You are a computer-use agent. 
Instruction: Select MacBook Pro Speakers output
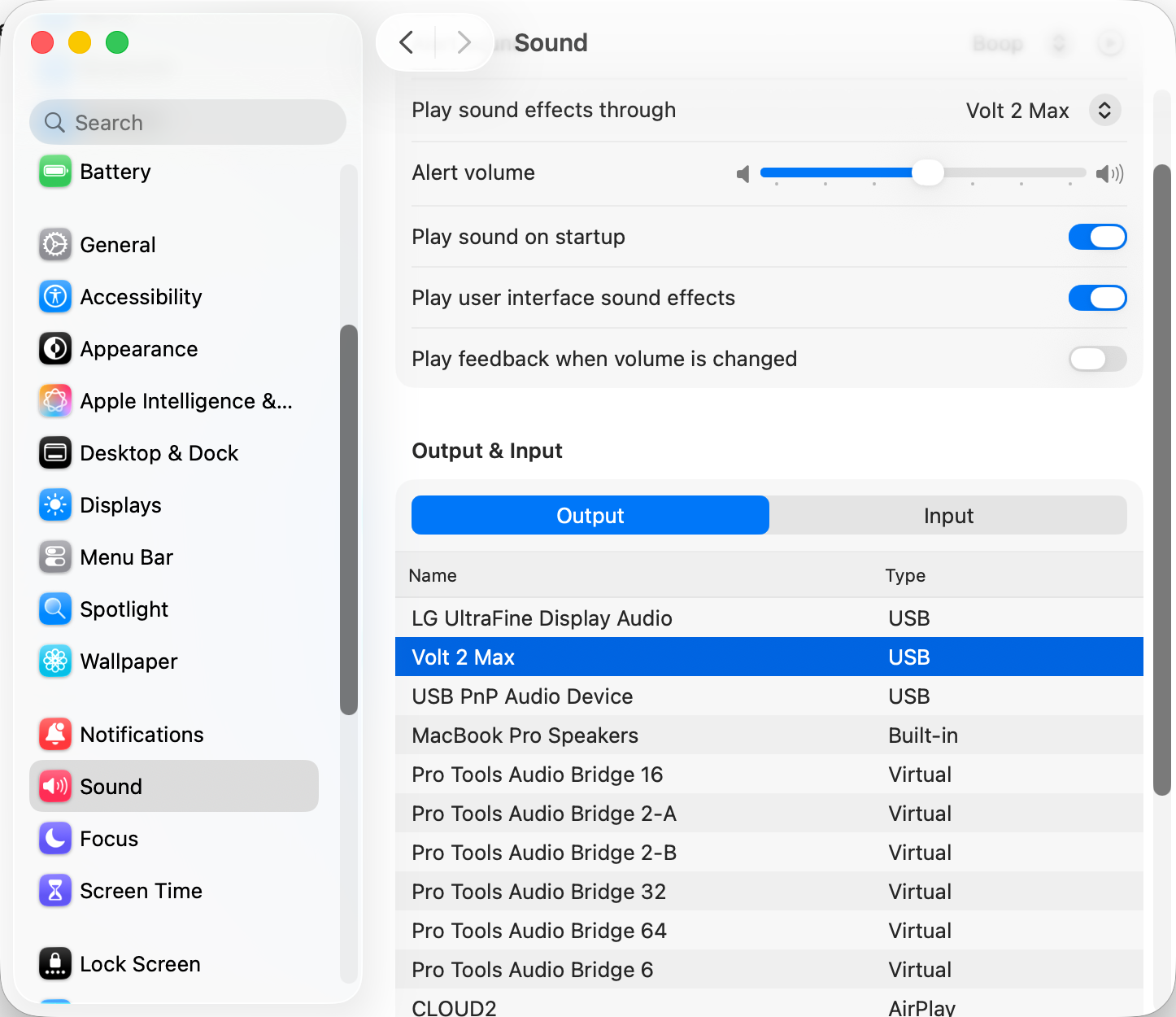[x=769, y=735]
